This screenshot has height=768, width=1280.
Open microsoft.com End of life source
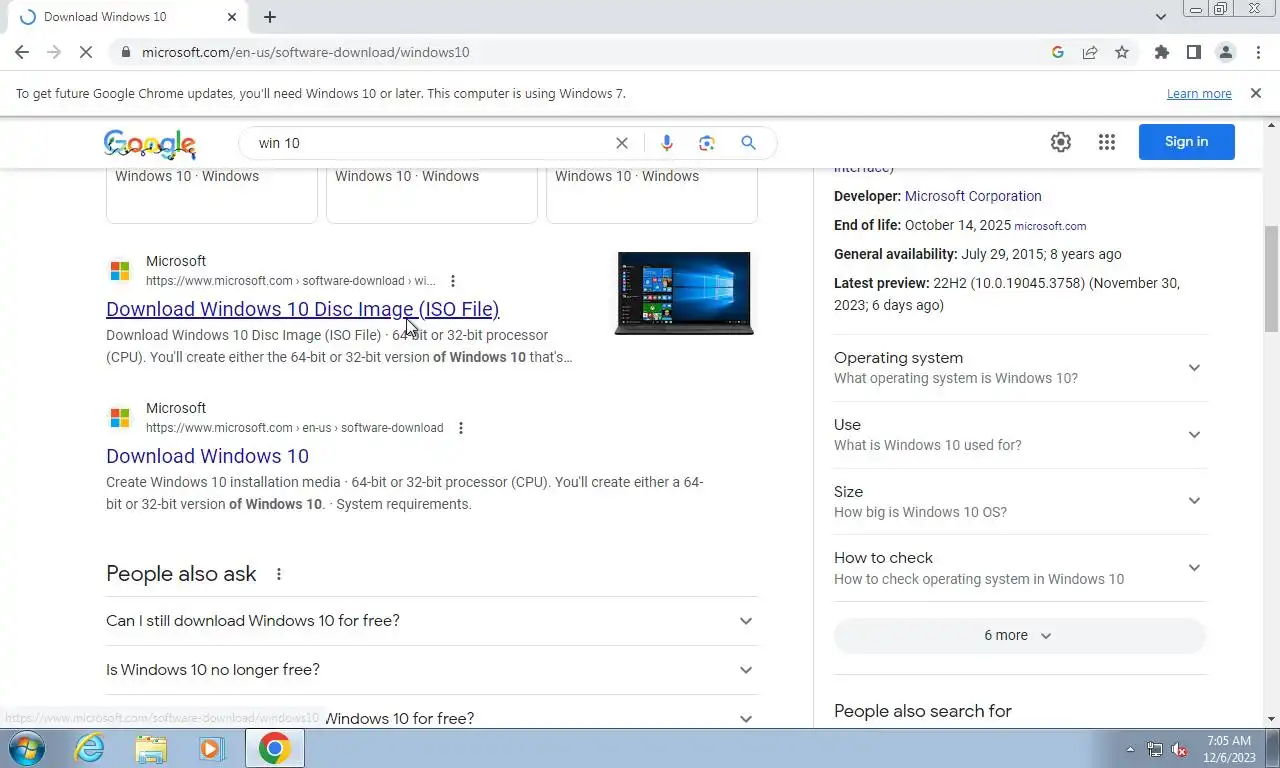click(1050, 226)
